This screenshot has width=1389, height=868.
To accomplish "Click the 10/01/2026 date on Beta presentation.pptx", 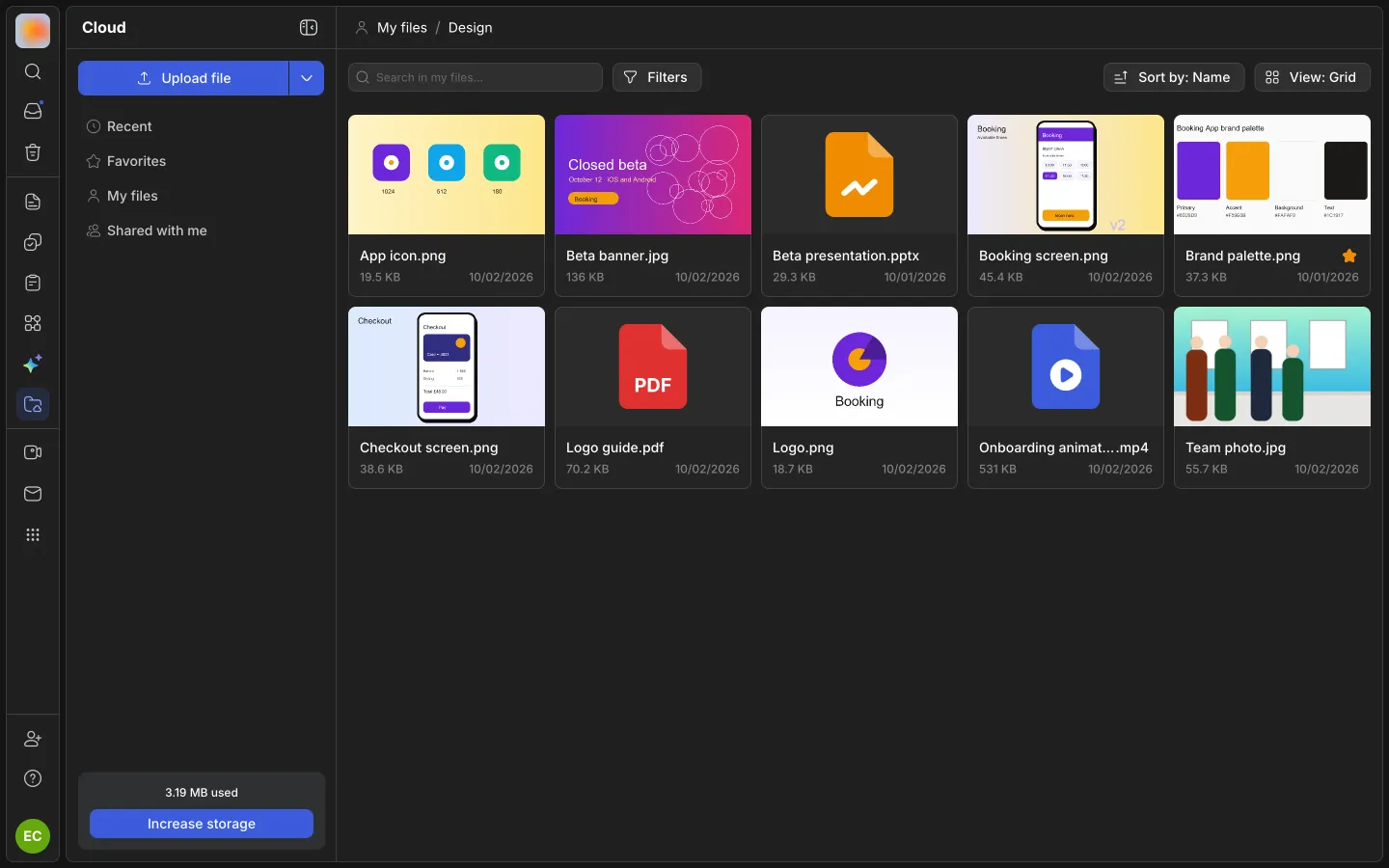I will pos(914,277).
